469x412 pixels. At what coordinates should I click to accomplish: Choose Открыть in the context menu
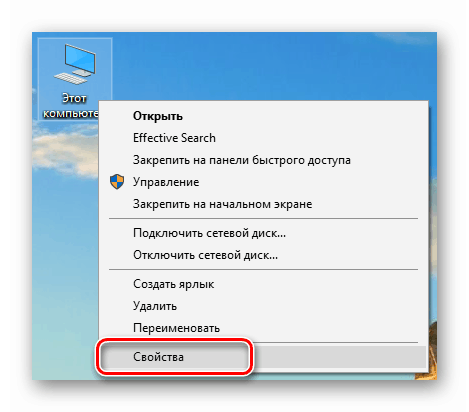pyautogui.click(x=158, y=116)
